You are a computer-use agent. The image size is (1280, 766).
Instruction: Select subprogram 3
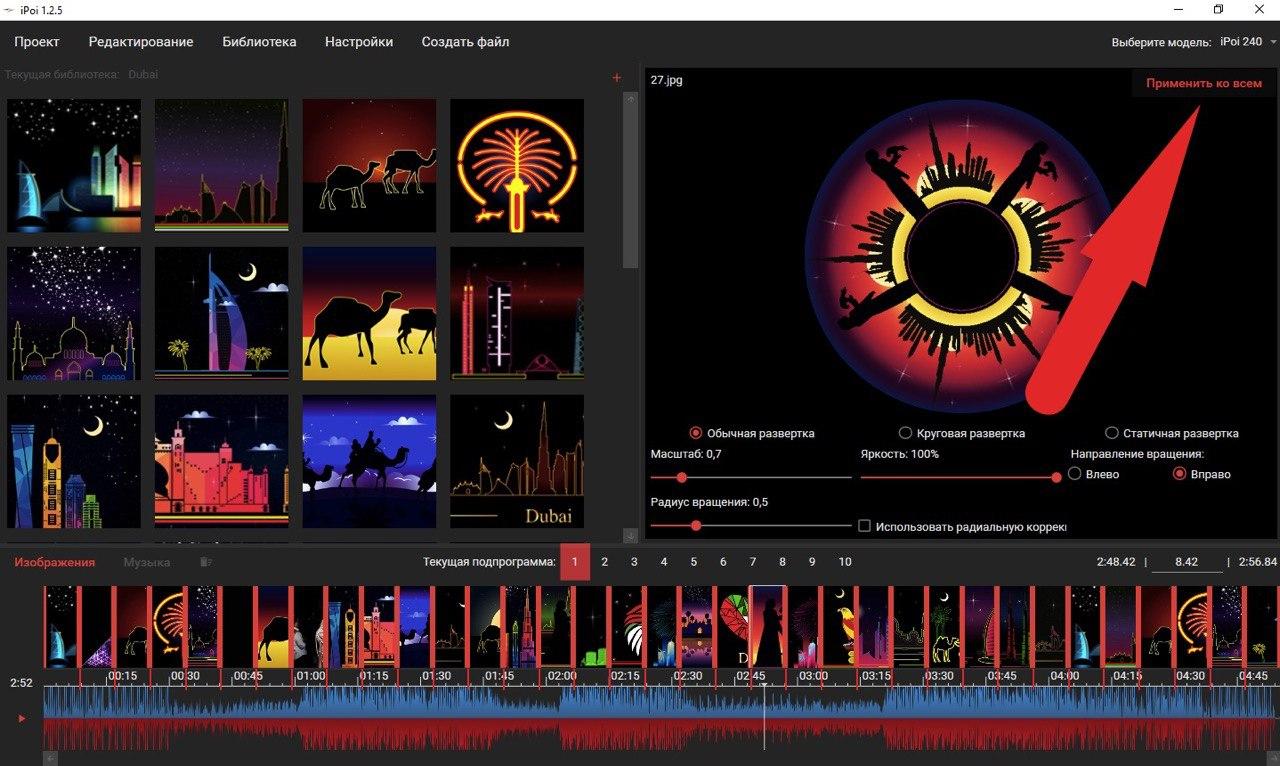click(x=634, y=562)
